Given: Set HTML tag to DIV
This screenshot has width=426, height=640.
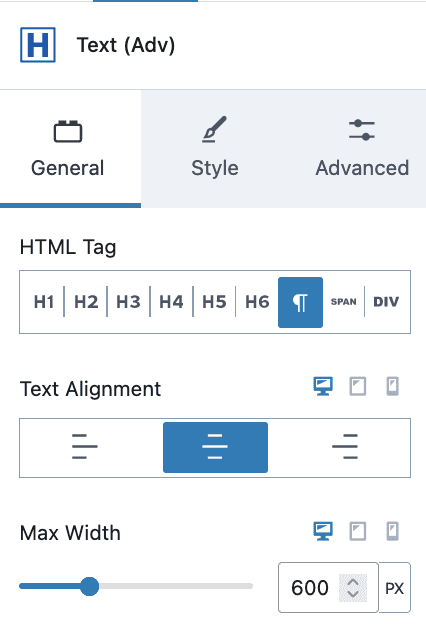Looking at the screenshot, I should [386, 302].
